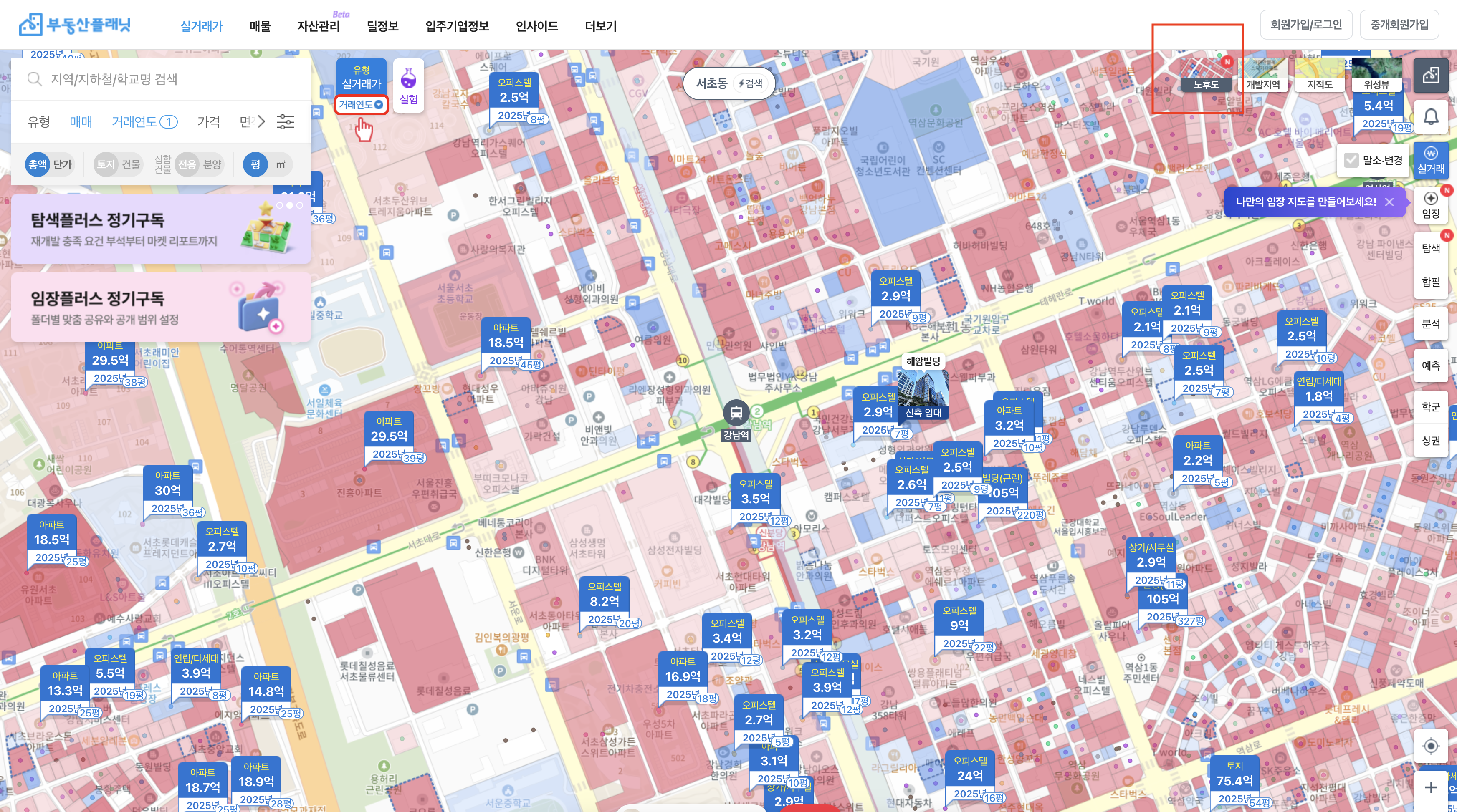The image size is (1457, 812).
Task: Click the 실거래 won-sign button
Action: click(x=1430, y=160)
